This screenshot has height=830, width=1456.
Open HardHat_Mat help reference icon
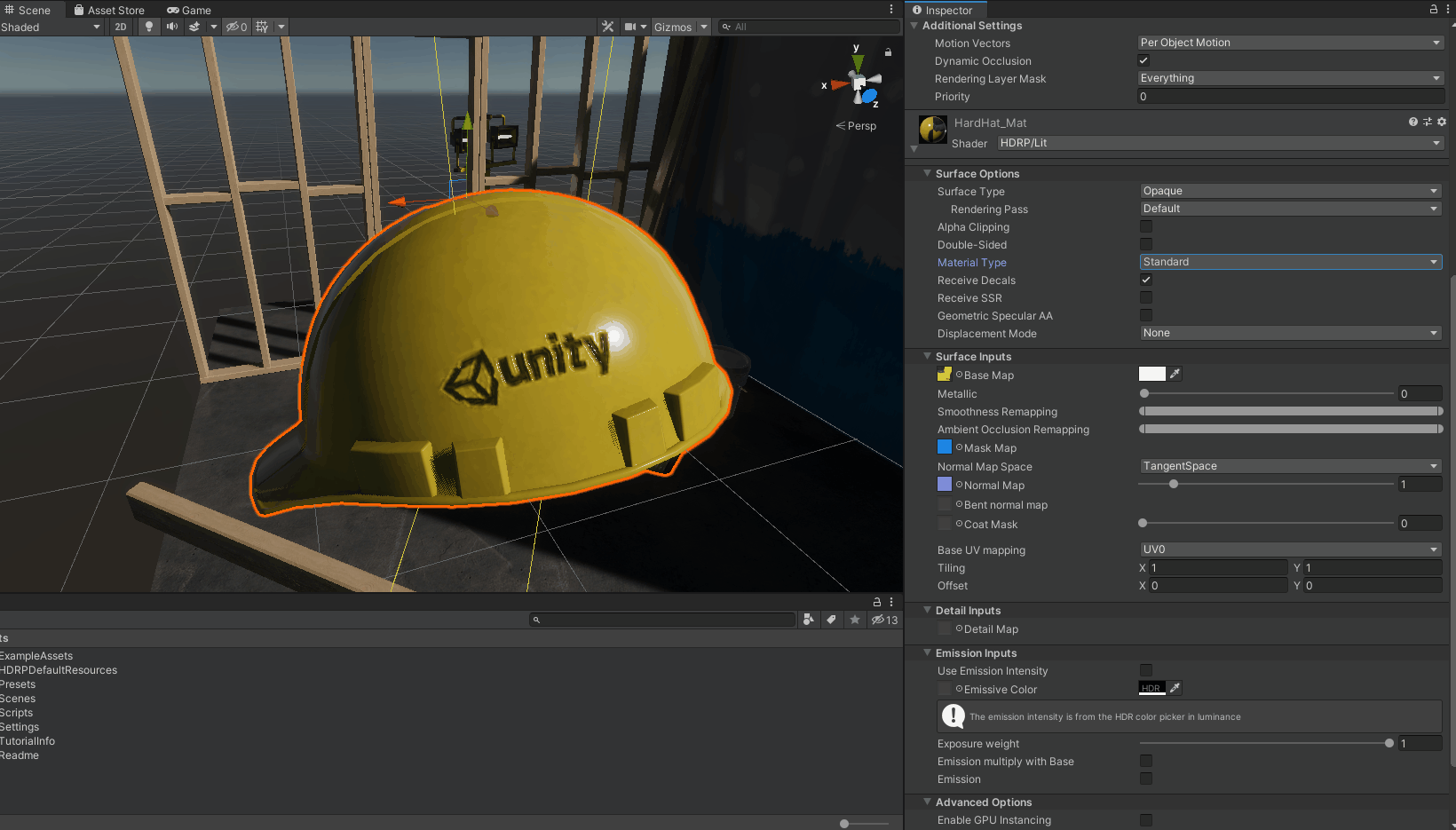(x=1413, y=123)
